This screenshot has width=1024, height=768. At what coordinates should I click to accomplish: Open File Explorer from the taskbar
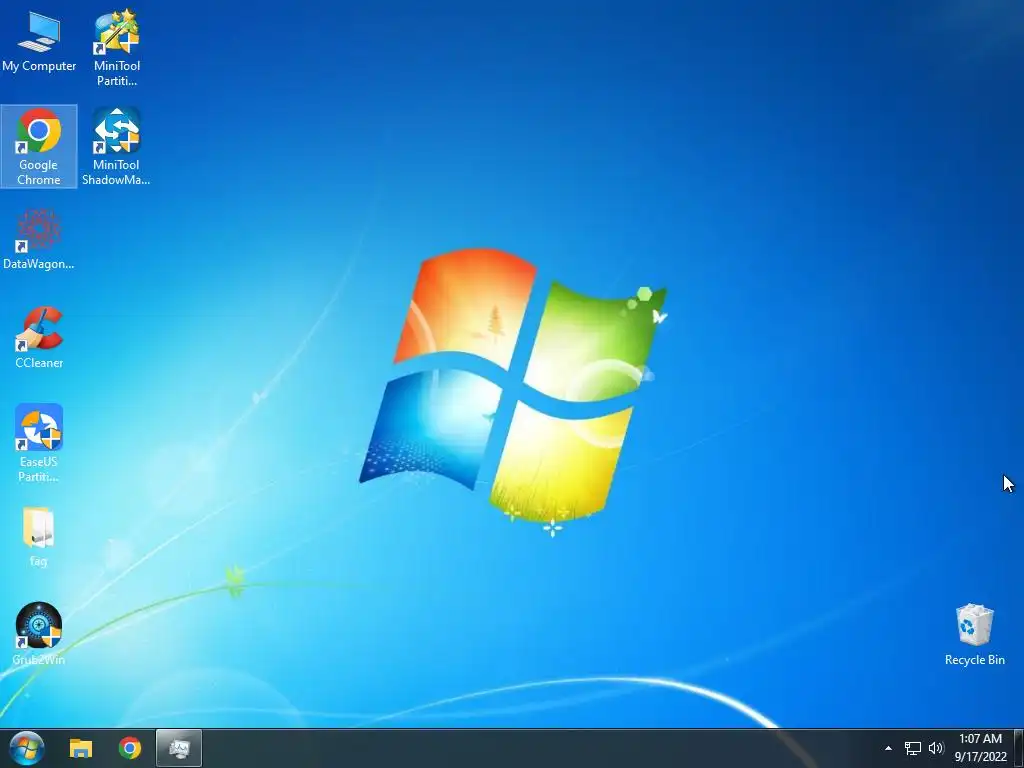click(81, 748)
